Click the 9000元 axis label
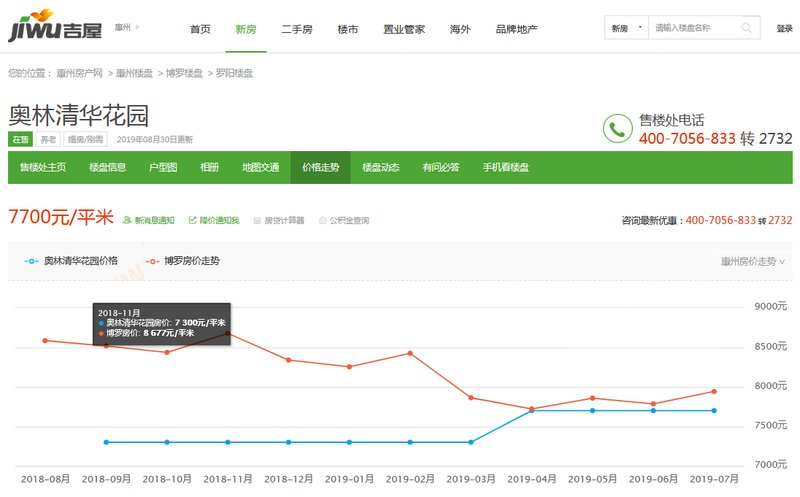The height and width of the screenshot is (497, 800). [x=771, y=306]
